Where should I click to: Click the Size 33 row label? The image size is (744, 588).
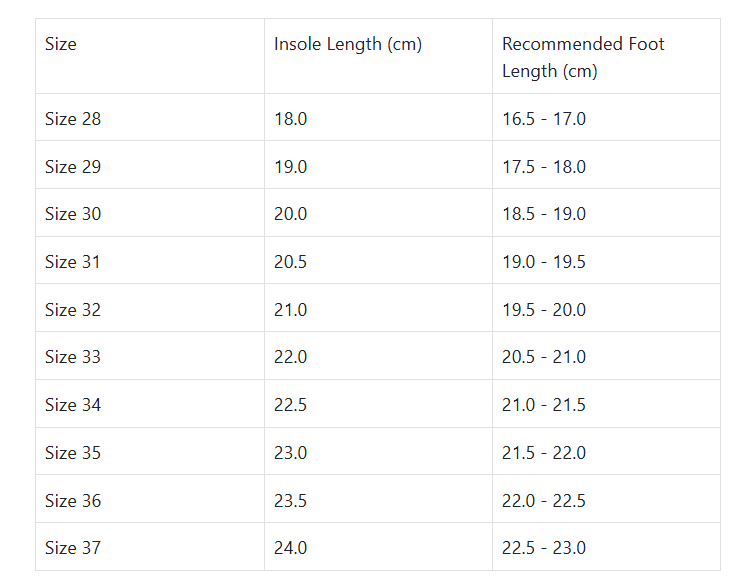[x=73, y=357]
